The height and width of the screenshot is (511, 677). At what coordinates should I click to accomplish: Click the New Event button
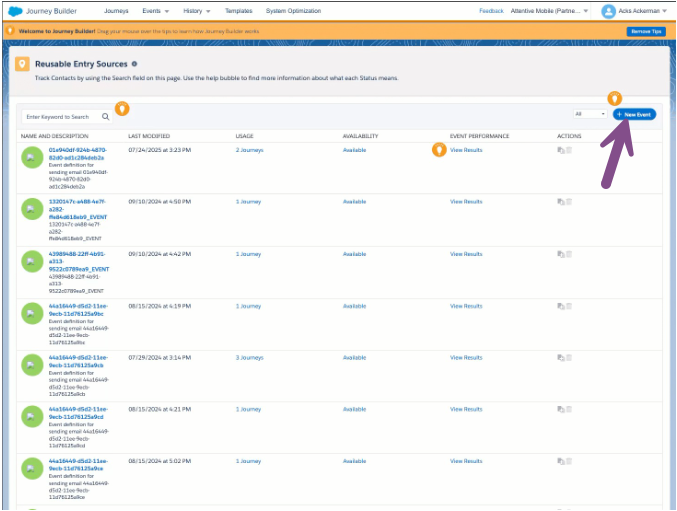click(634, 115)
